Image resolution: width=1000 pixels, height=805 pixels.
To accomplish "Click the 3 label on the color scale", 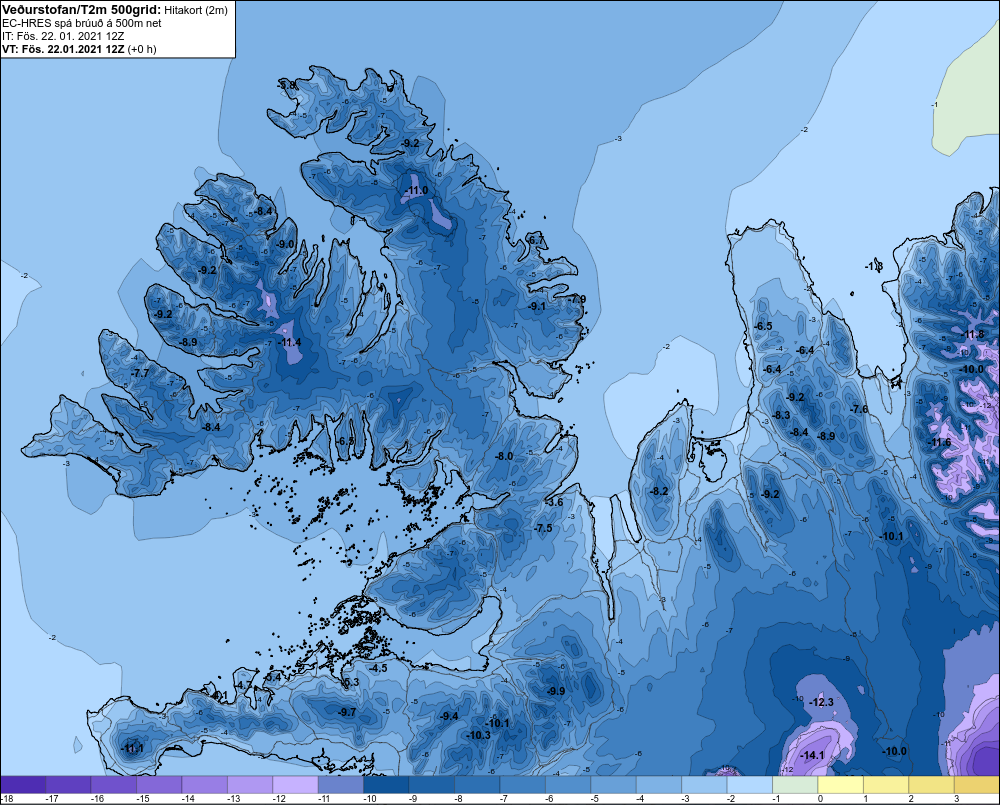I will [957, 799].
